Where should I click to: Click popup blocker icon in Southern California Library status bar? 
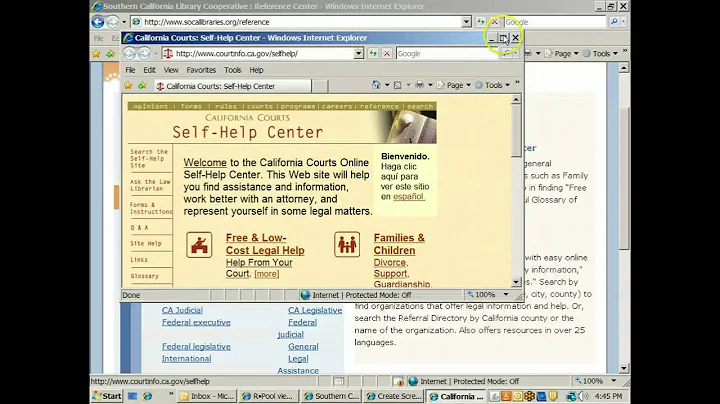coord(339,382)
